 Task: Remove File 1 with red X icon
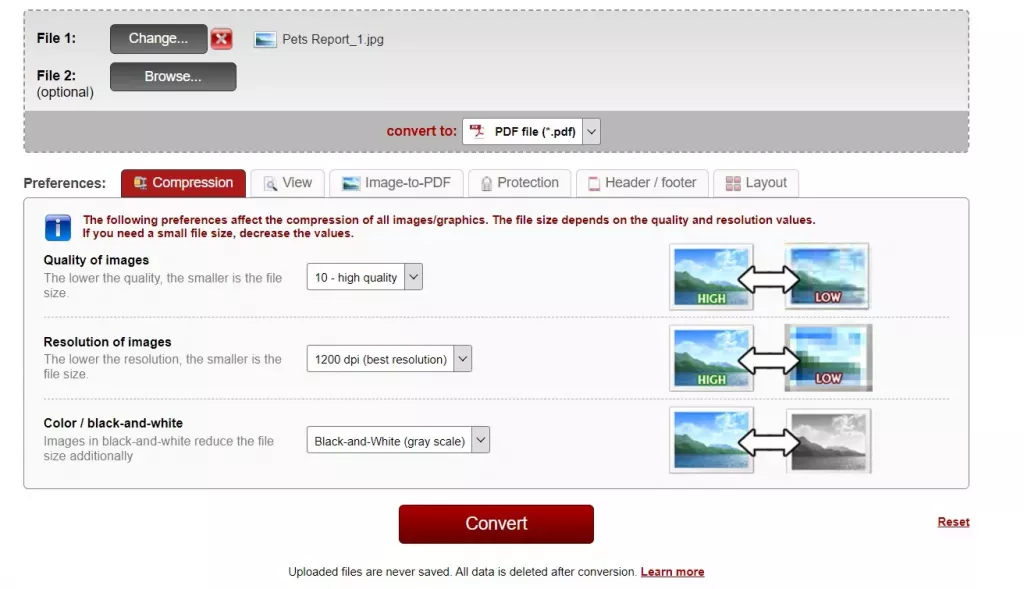[221, 39]
